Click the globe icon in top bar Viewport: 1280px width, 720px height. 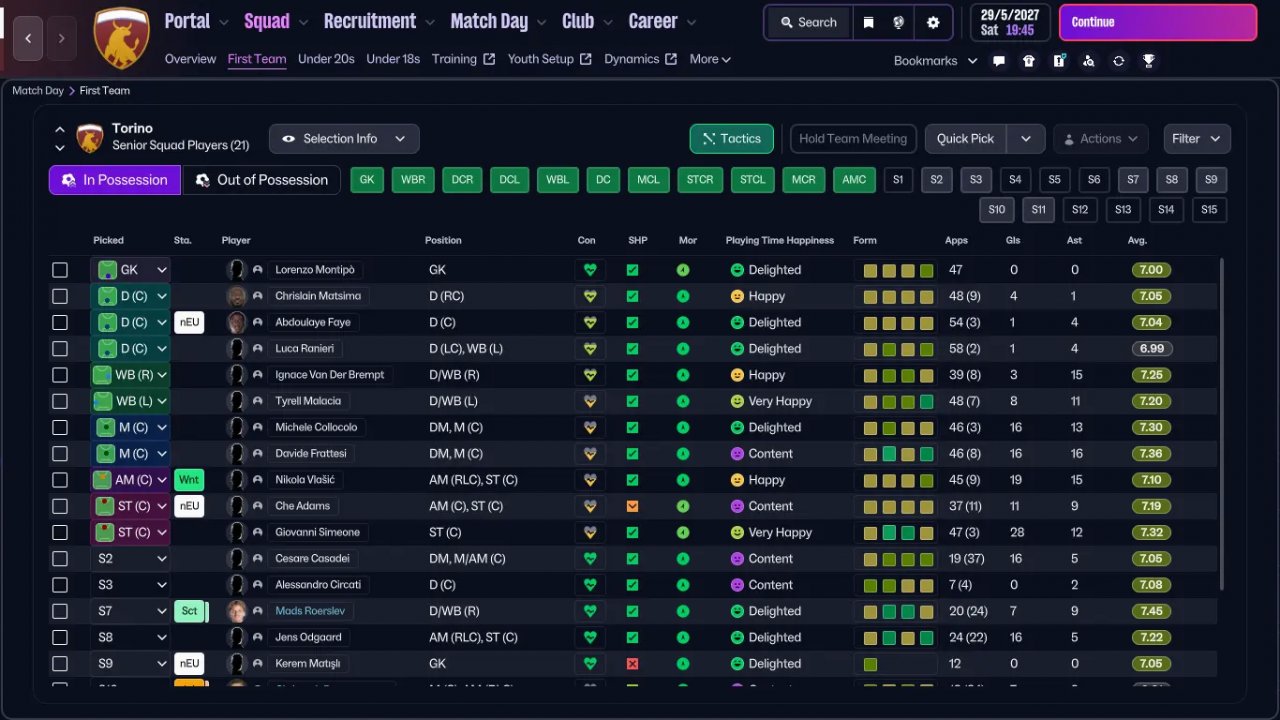click(899, 22)
